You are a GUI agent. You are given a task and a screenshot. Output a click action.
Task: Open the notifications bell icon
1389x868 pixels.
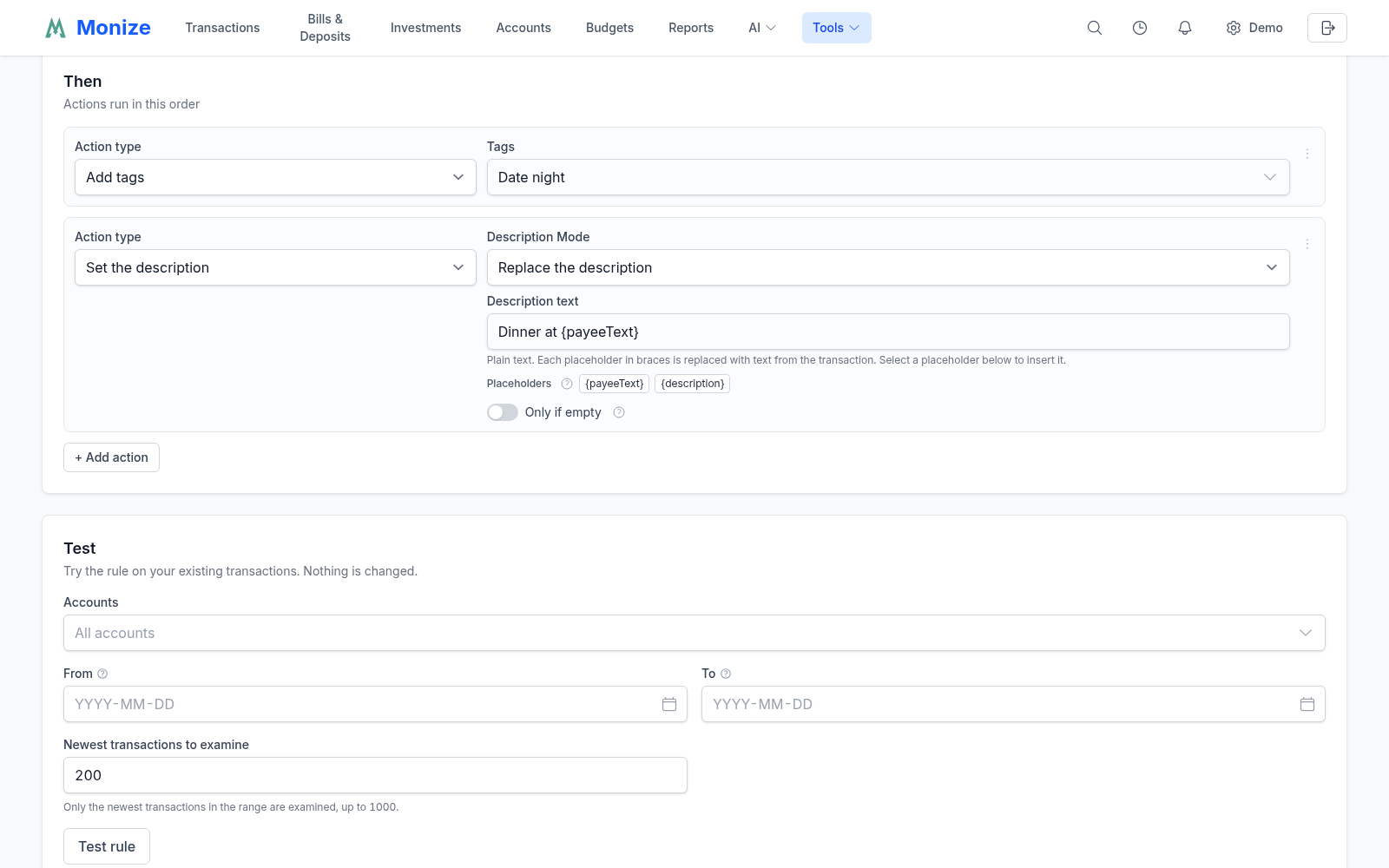click(x=1185, y=28)
